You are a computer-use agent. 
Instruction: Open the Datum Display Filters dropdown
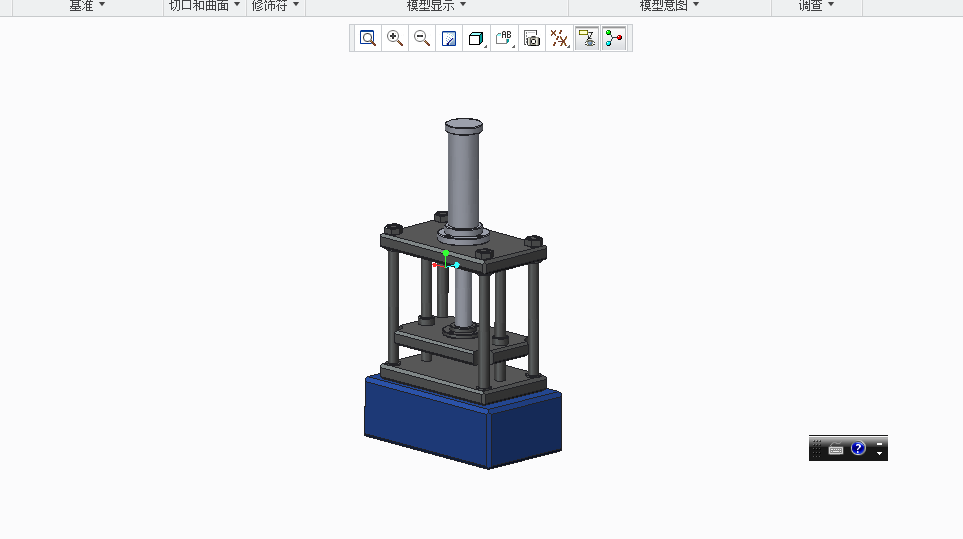(559, 38)
